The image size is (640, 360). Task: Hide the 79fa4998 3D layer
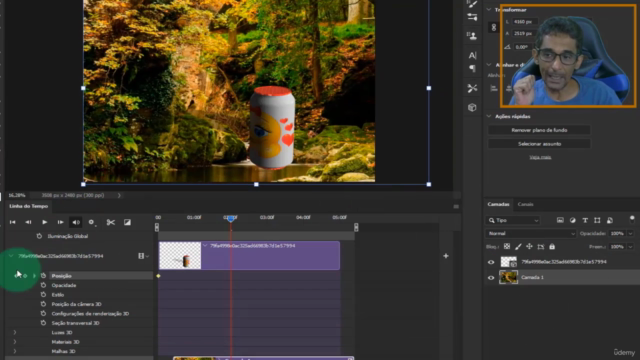click(x=491, y=262)
